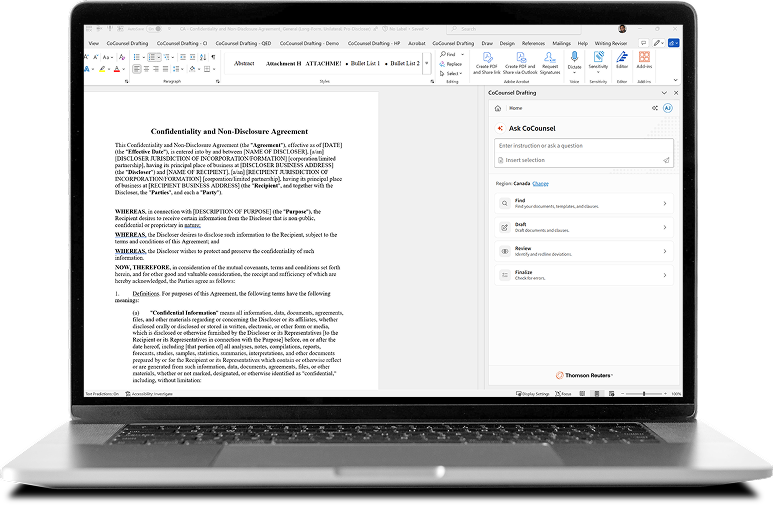Open Display Settings in the status bar
Screen dimensions: 773x505
coord(532,394)
